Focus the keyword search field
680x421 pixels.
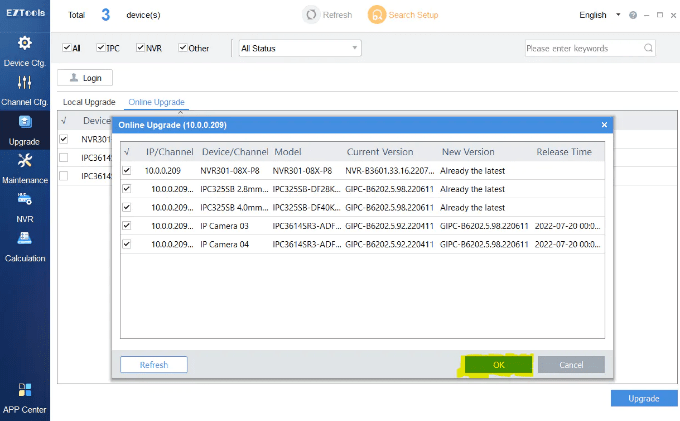pyautogui.click(x=583, y=48)
